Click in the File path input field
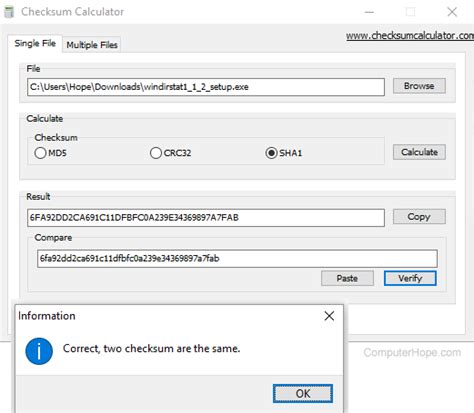474x413 pixels. pos(206,87)
